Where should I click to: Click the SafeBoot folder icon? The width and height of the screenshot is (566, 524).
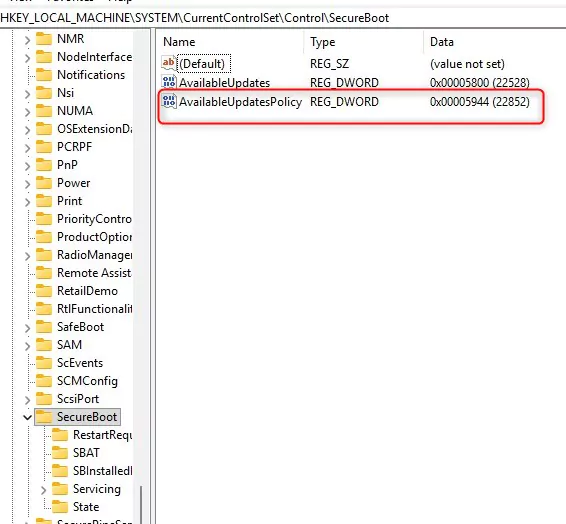(x=44, y=327)
